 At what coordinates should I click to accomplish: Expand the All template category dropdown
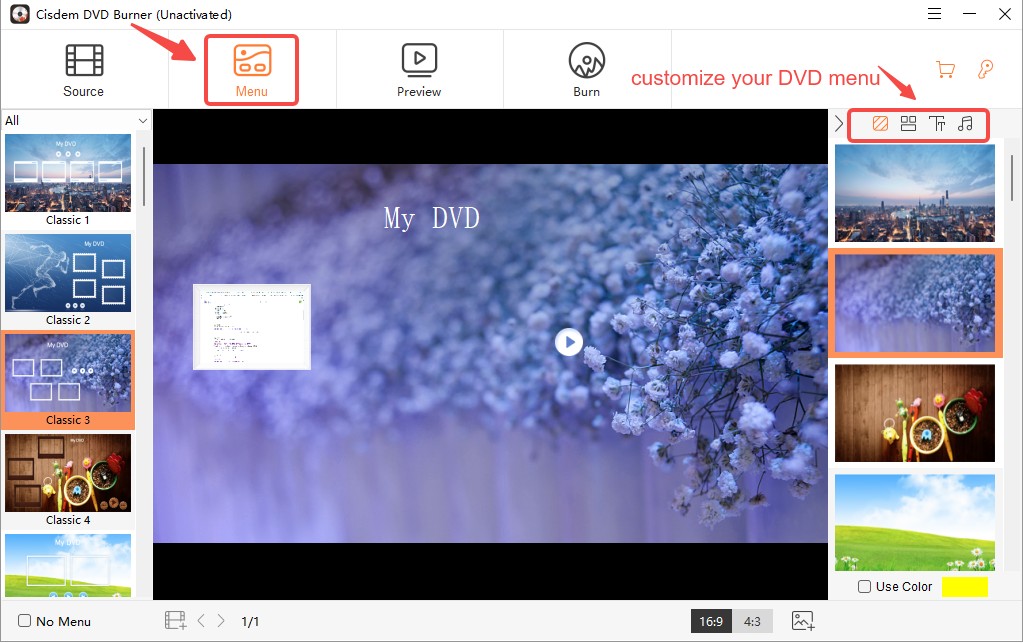pos(142,121)
